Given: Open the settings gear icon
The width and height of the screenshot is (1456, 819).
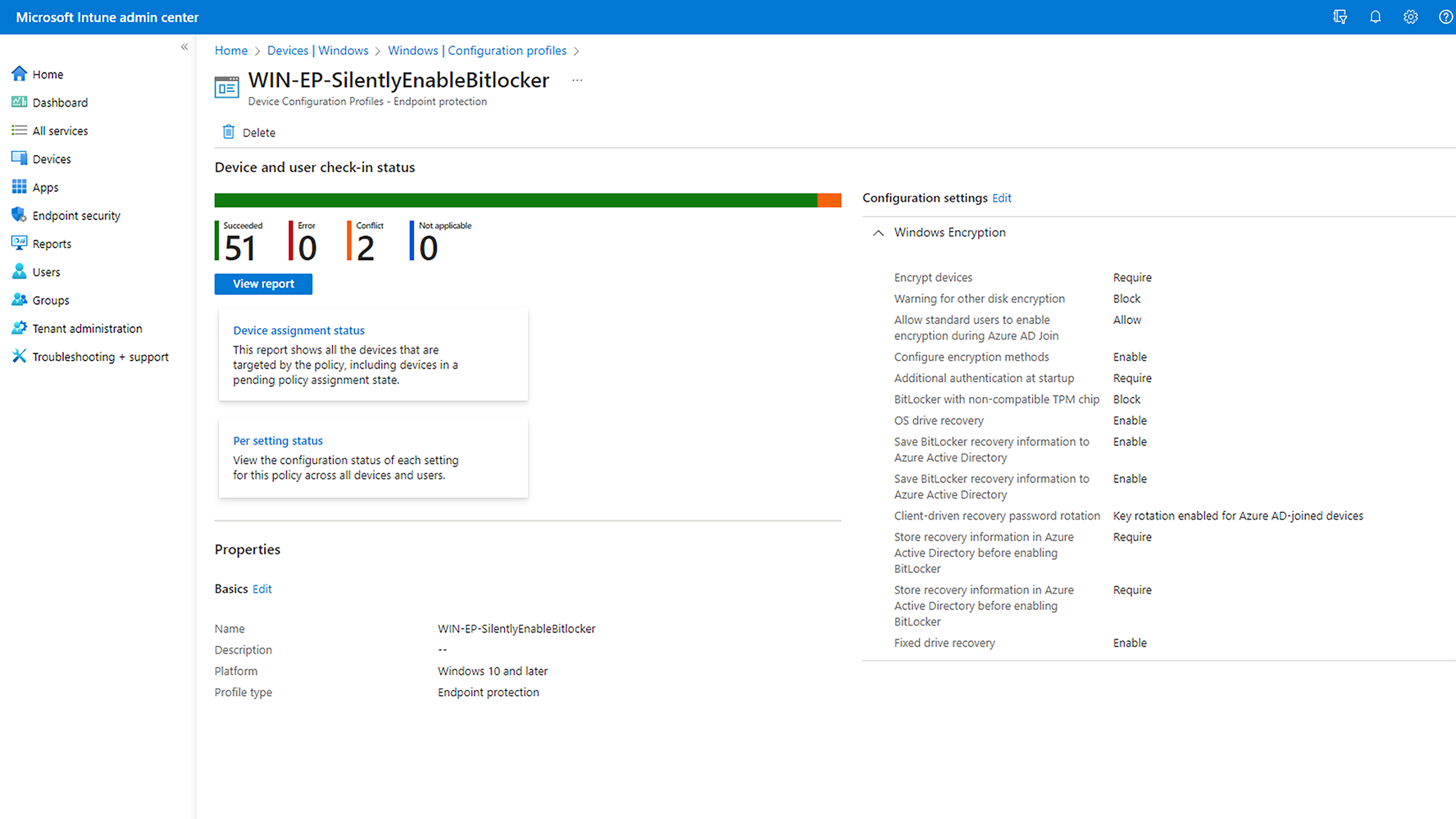Looking at the screenshot, I should (x=1410, y=17).
